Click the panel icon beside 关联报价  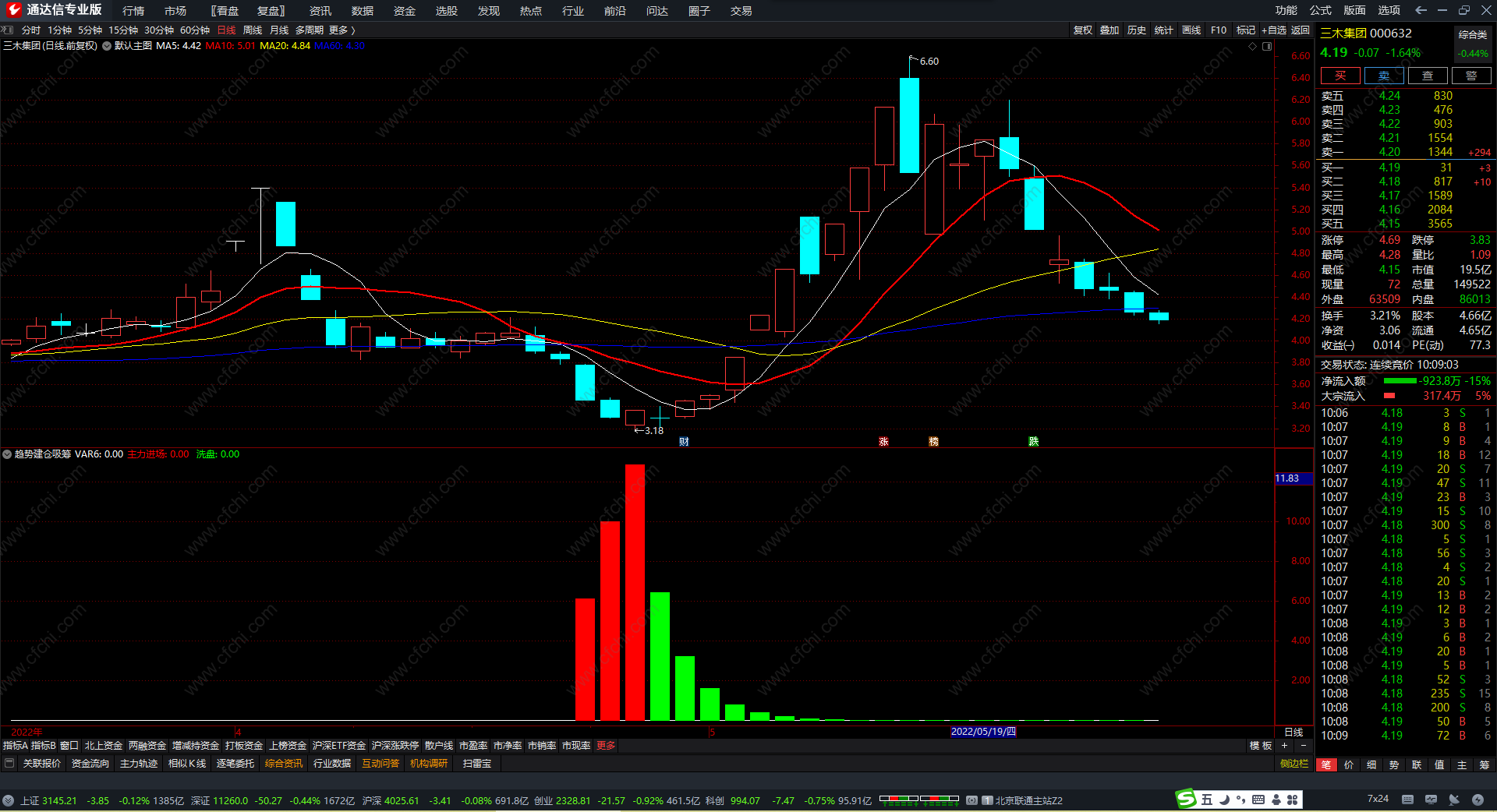point(9,764)
